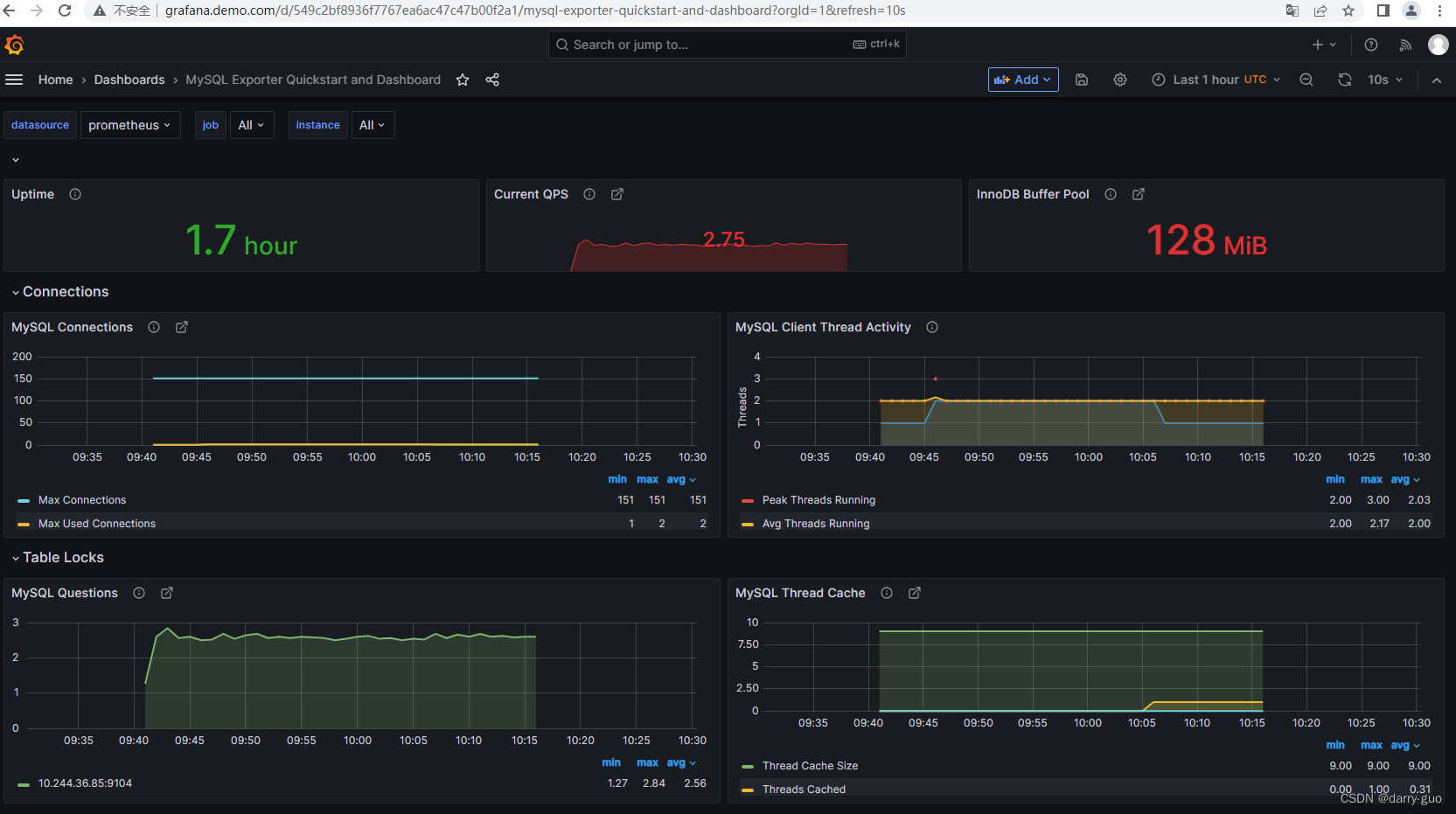Focus the Search or jump to field

pos(727,45)
